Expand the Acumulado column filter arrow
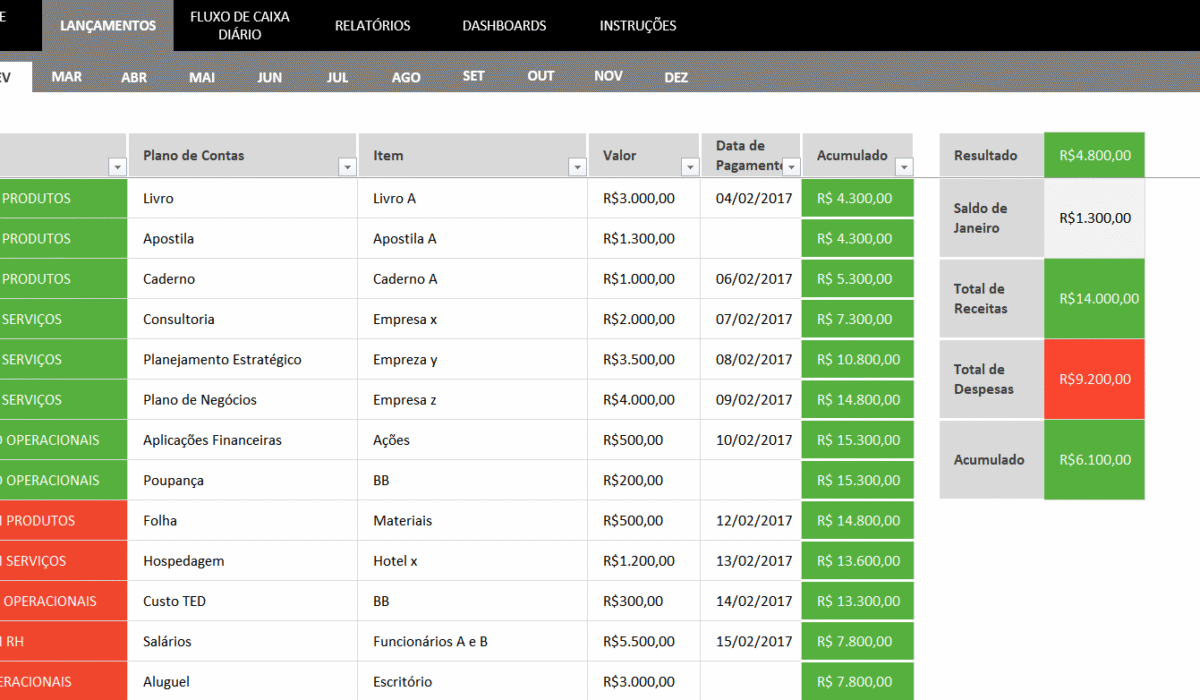This screenshot has height=700, width=1200. pos(904,167)
